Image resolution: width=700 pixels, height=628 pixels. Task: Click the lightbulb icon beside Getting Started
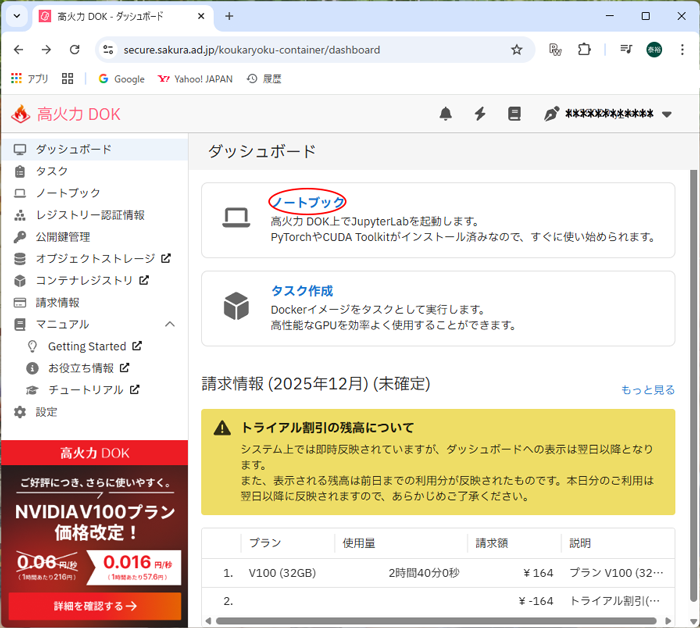32,346
